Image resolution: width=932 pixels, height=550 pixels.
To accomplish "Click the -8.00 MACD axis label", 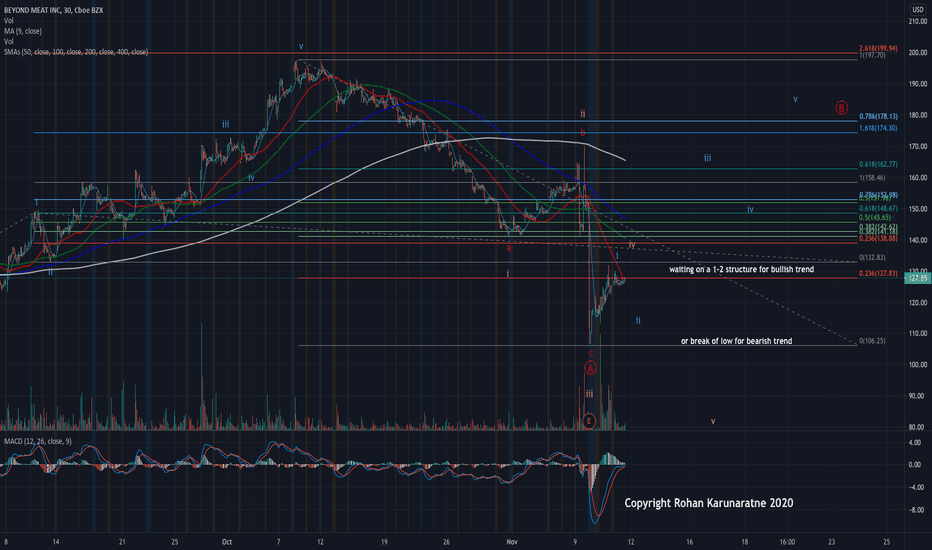I will coord(916,510).
